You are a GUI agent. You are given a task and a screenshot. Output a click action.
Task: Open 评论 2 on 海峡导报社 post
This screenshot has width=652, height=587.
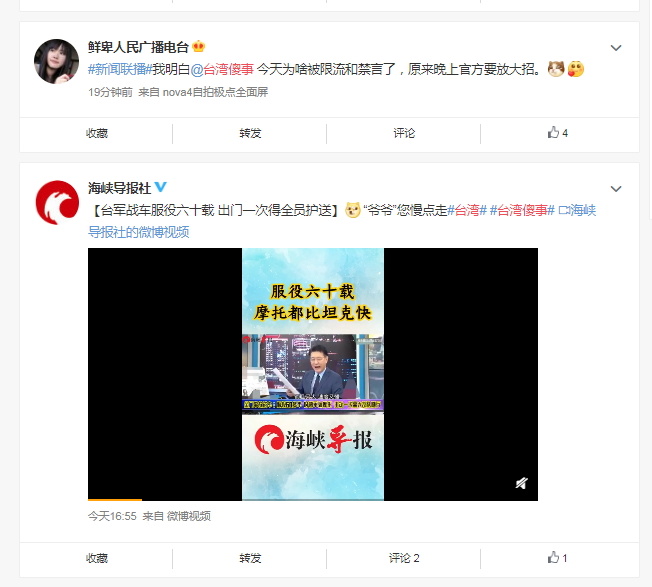pos(404,558)
